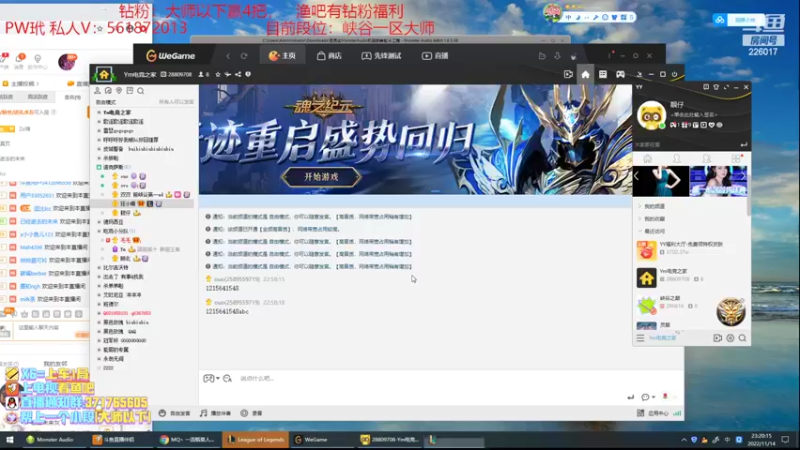Expand 虎城警备 channel tree item
The height and width of the screenshot is (450, 800).
(x=99, y=149)
